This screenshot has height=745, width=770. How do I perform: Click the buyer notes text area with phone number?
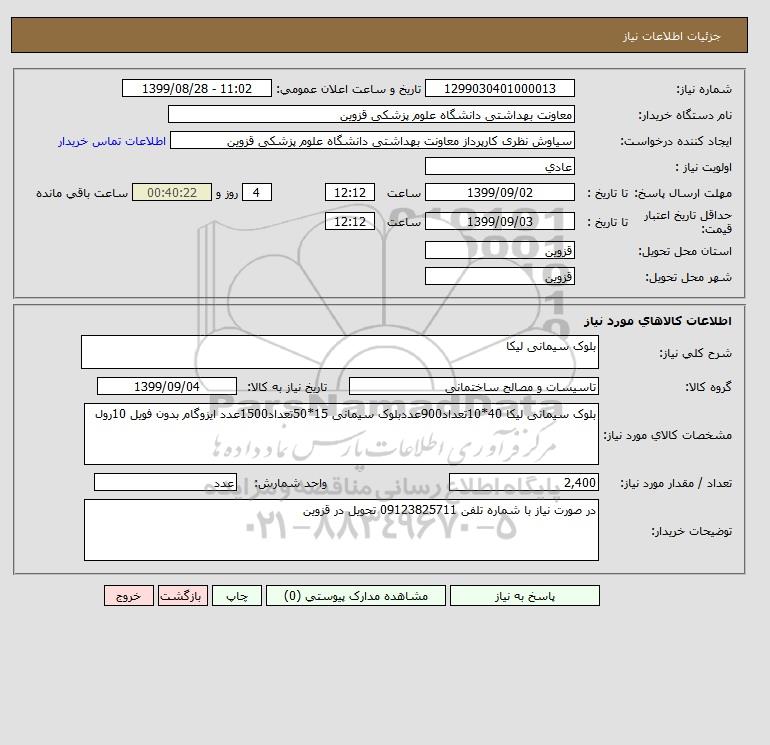341,530
